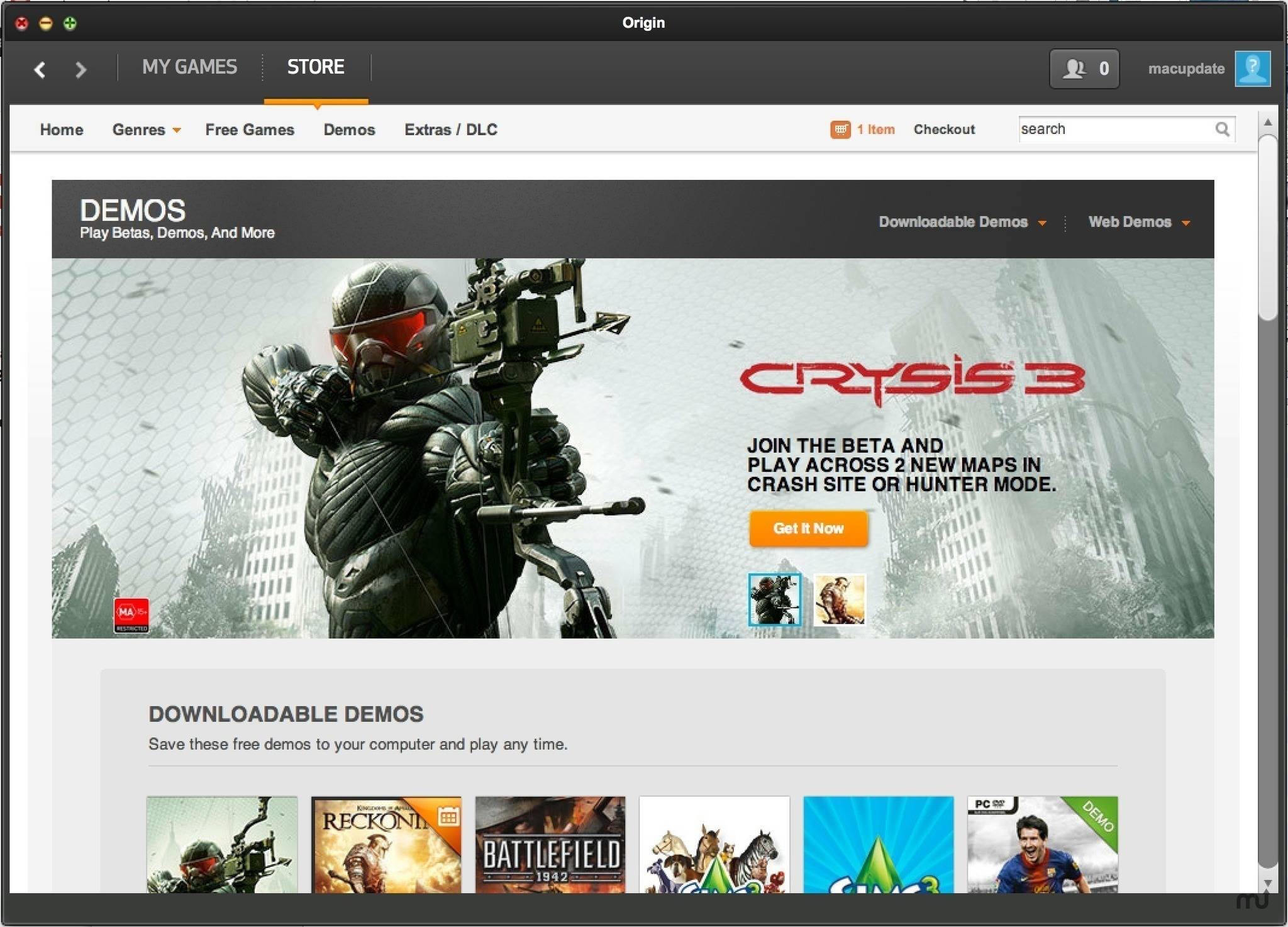Switch to the MY GAMES tab
Image resolution: width=1288 pixels, height=927 pixels.
(189, 67)
